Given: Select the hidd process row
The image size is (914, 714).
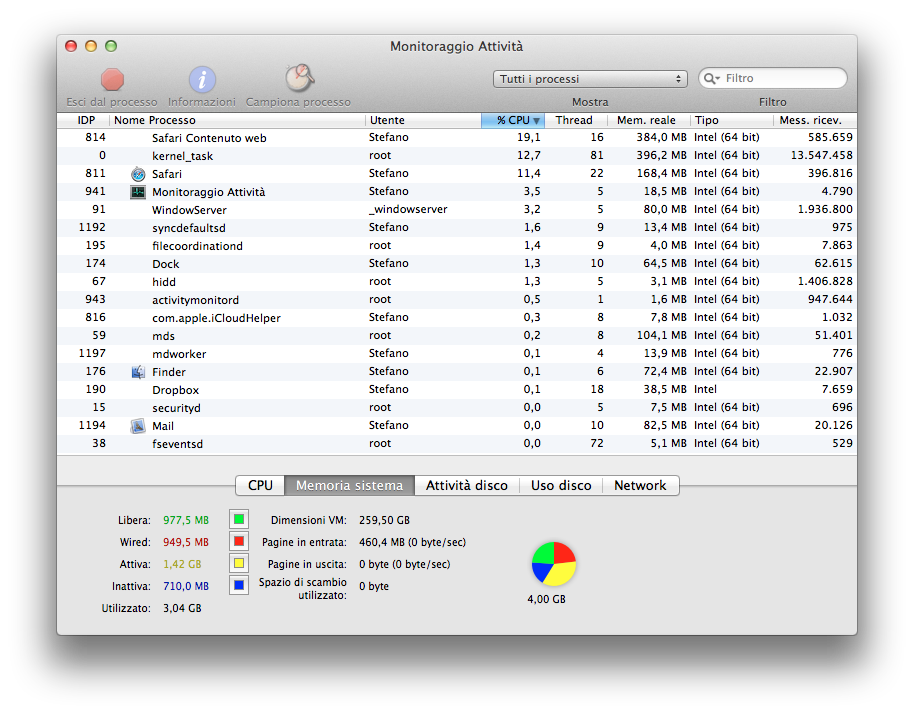Looking at the screenshot, I should coord(456,282).
